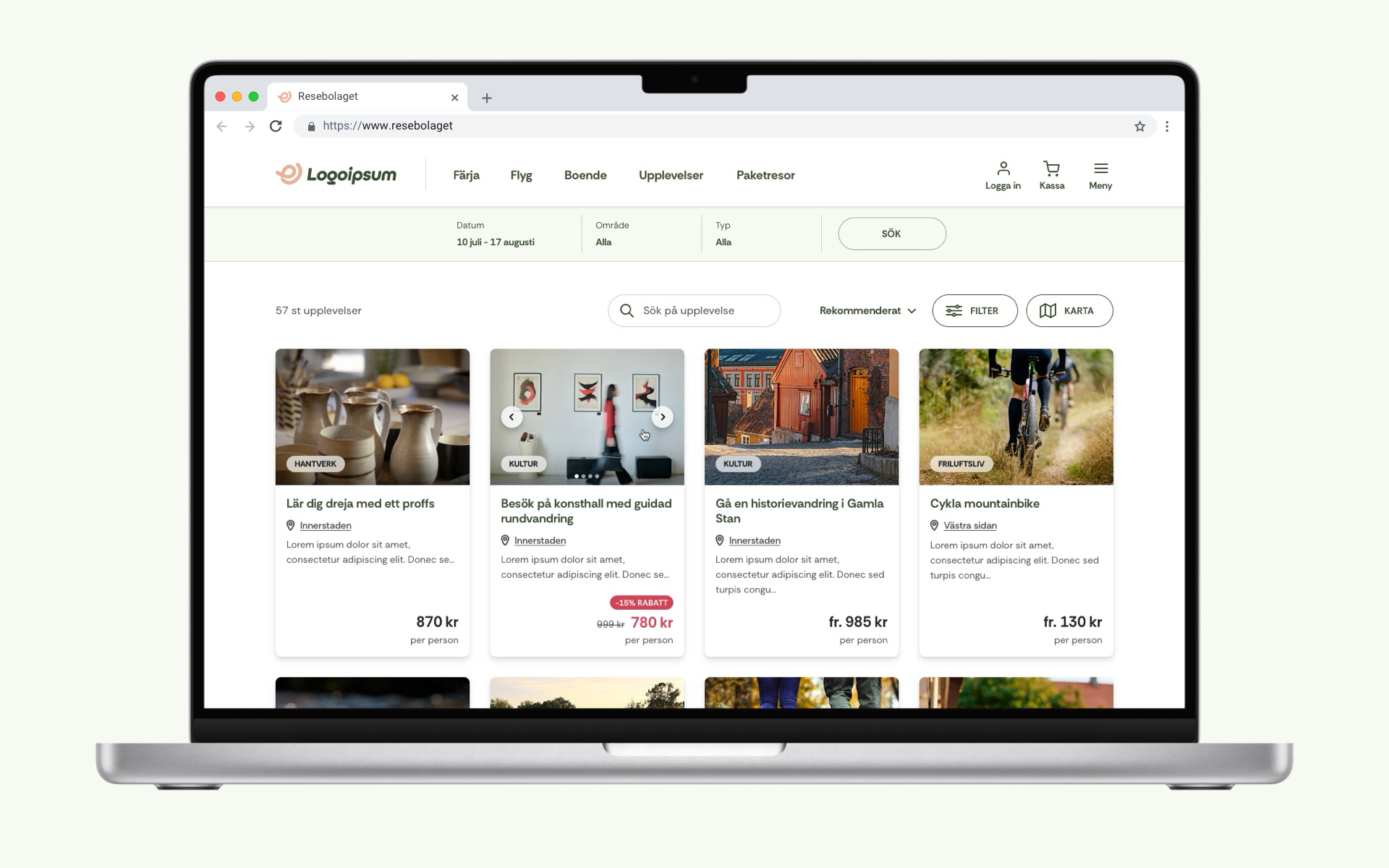Screen dimensions: 1389x868
Task: Click the location pin next to Västra sidan
Action: click(935, 525)
